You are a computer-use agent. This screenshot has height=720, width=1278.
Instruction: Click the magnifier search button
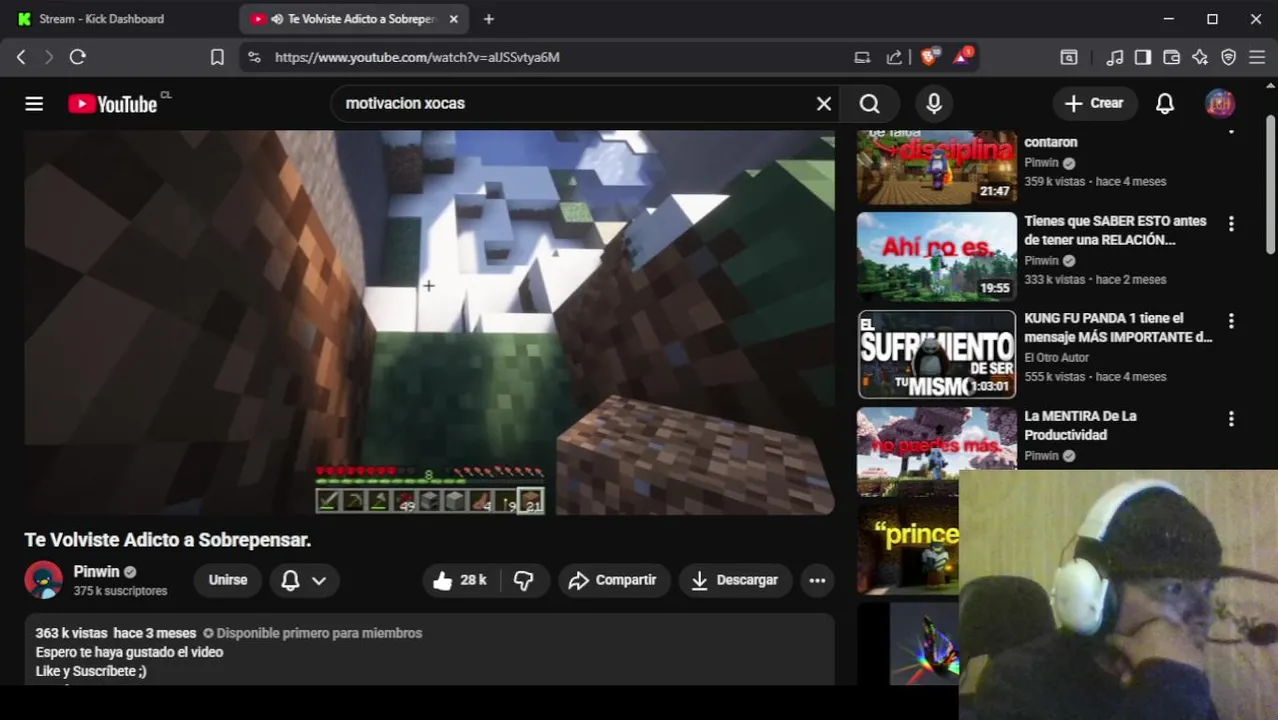click(x=870, y=103)
